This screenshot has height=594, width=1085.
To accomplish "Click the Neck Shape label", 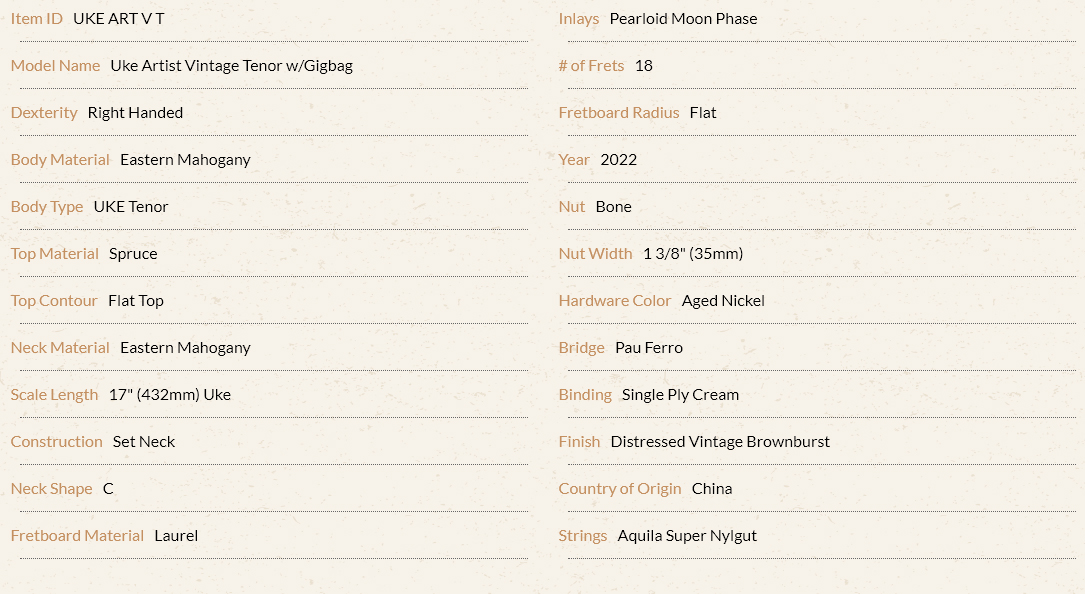I will pyautogui.click(x=51, y=489).
